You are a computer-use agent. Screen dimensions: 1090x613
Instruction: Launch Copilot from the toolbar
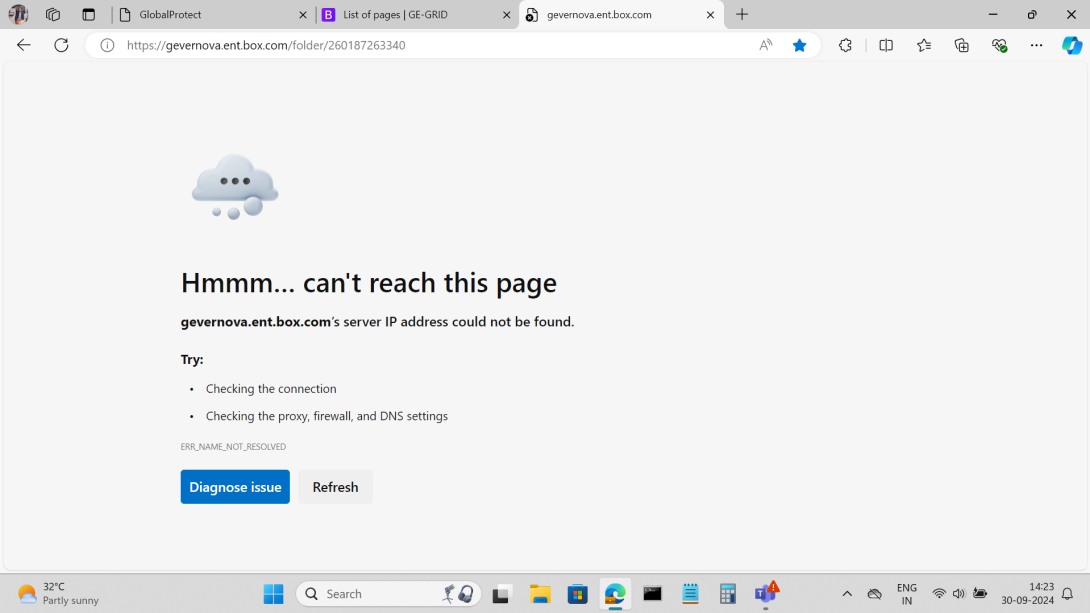coord(1071,45)
